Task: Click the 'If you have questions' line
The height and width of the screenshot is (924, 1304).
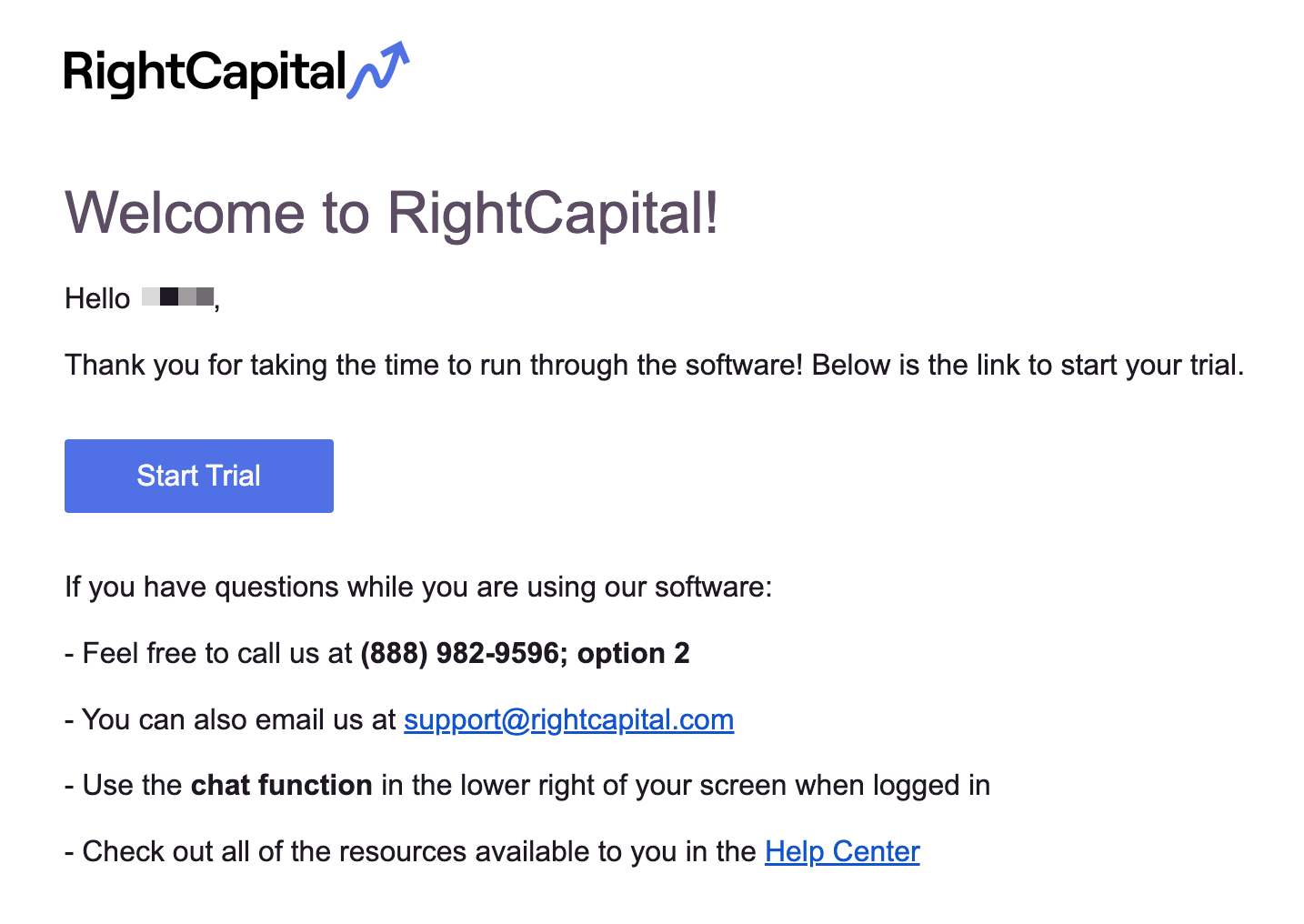Action: pyautogui.click(x=418, y=587)
